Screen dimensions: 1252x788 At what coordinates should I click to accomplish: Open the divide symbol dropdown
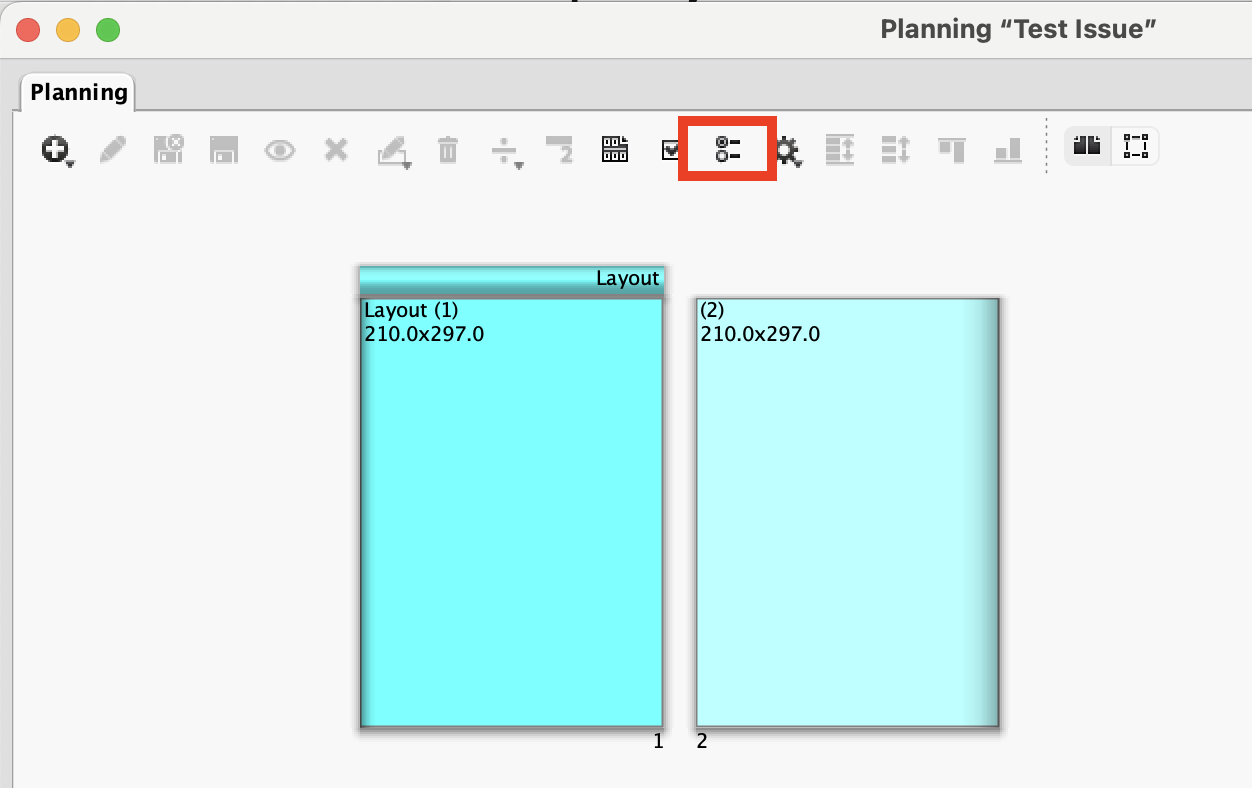[506, 151]
